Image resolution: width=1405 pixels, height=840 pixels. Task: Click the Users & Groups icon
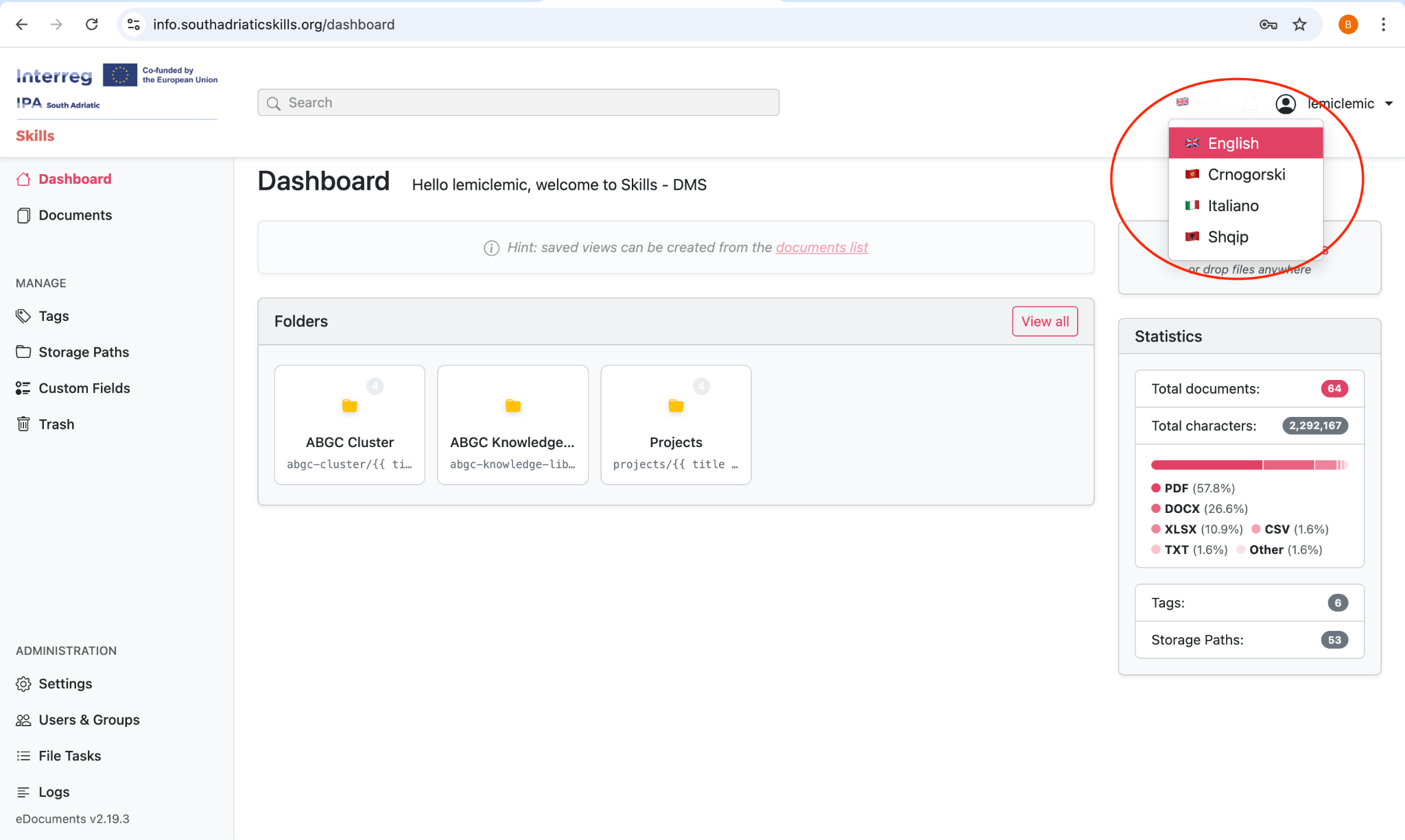pyautogui.click(x=24, y=719)
